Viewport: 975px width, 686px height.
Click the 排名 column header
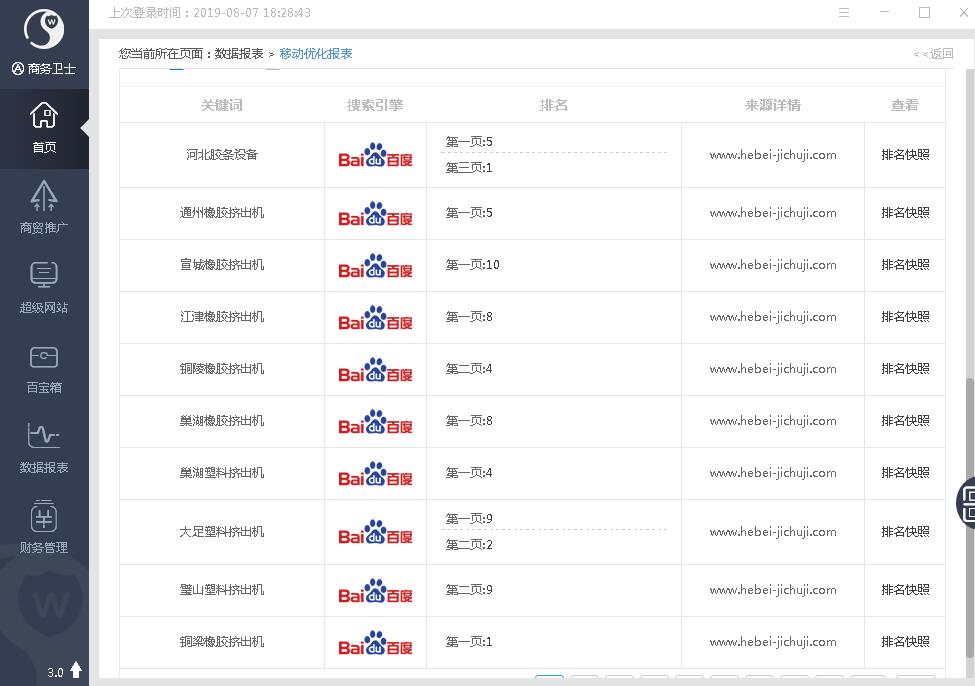tap(553, 105)
